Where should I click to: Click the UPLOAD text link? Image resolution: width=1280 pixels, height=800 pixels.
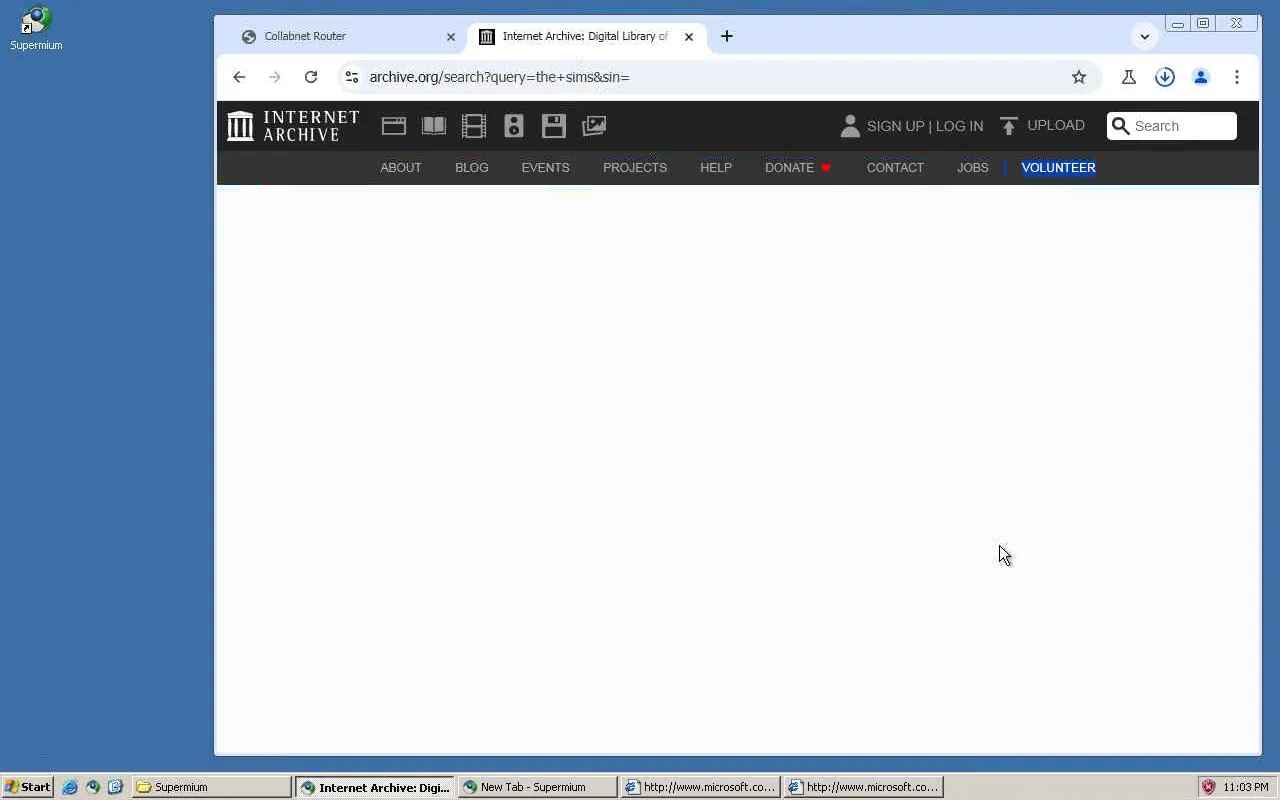click(x=1056, y=125)
